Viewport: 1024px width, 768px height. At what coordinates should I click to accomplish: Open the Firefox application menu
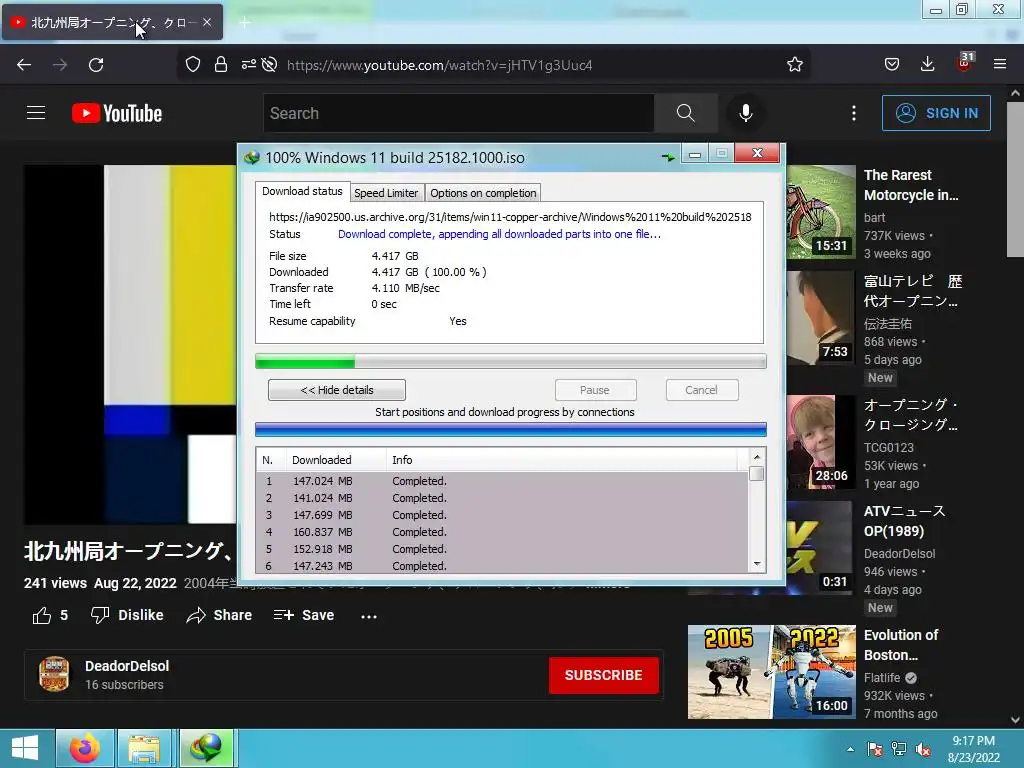pos(1000,65)
